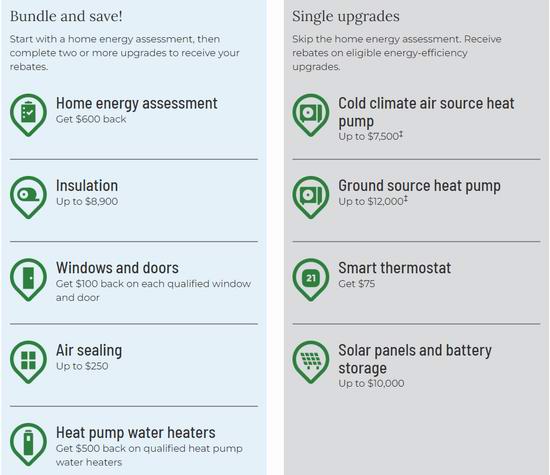Click the solar panels pin icon

[311, 362]
